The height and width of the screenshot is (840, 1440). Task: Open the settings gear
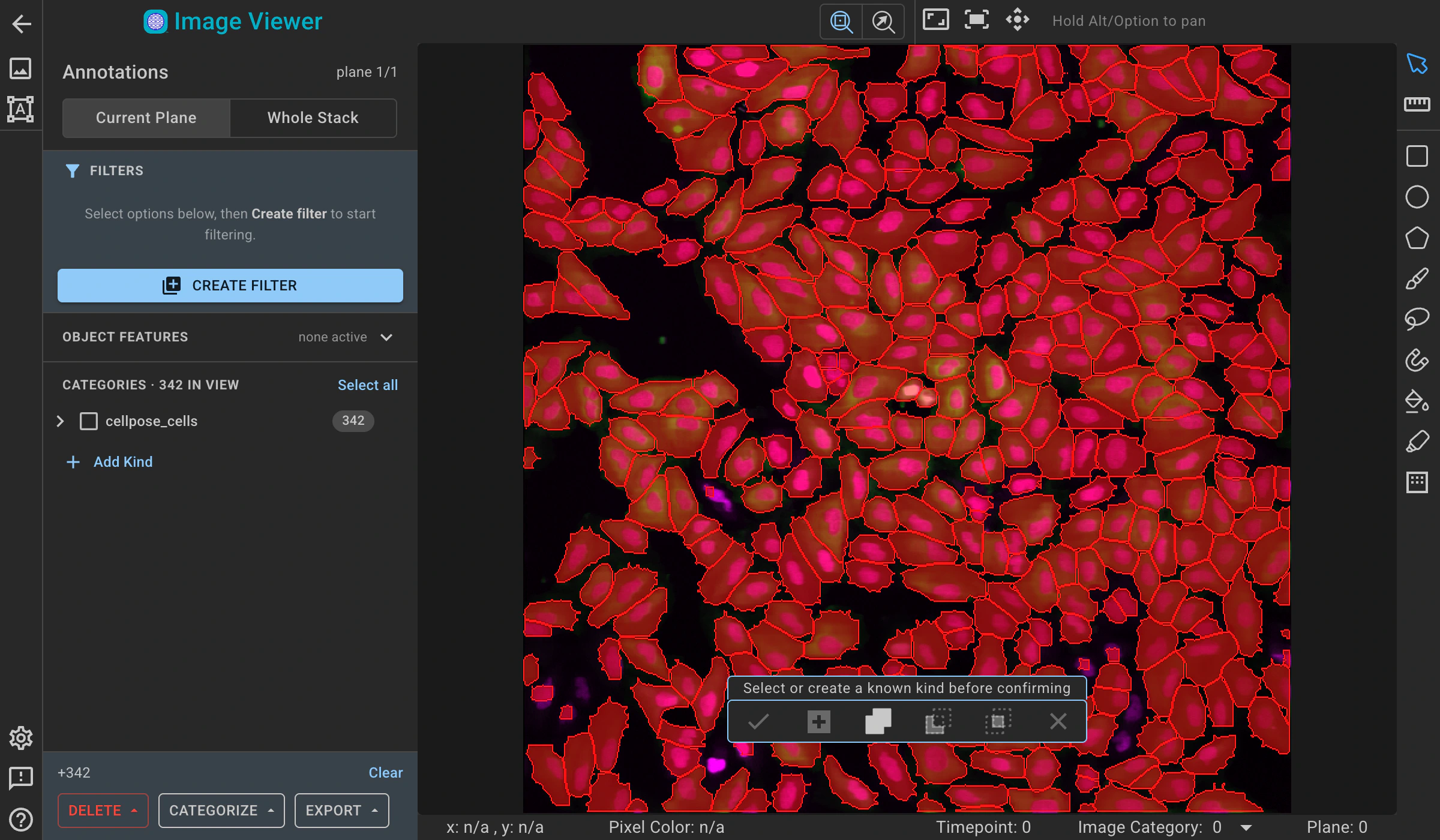(x=21, y=738)
